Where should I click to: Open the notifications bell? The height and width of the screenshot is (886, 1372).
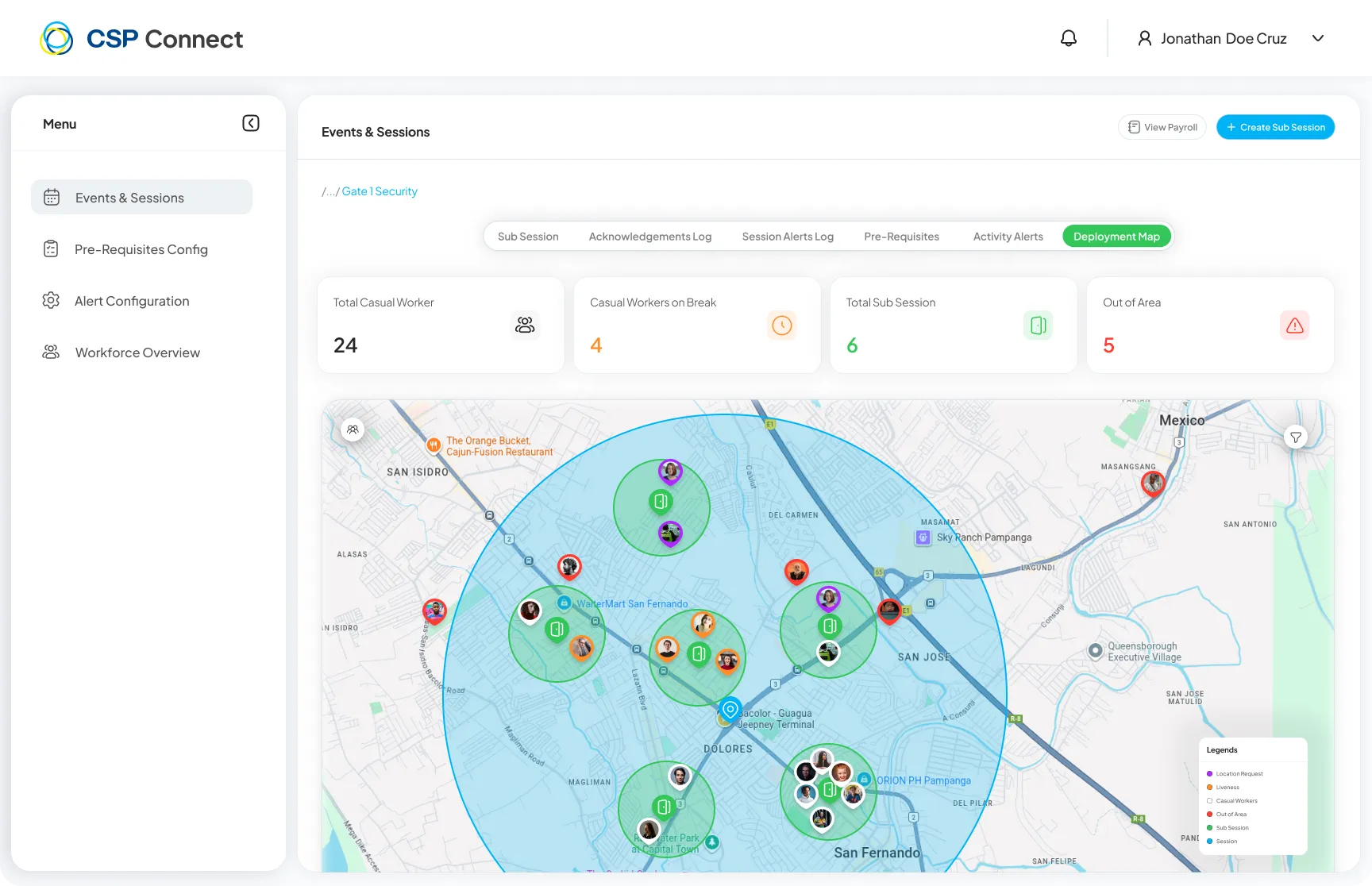click(x=1069, y=38)
